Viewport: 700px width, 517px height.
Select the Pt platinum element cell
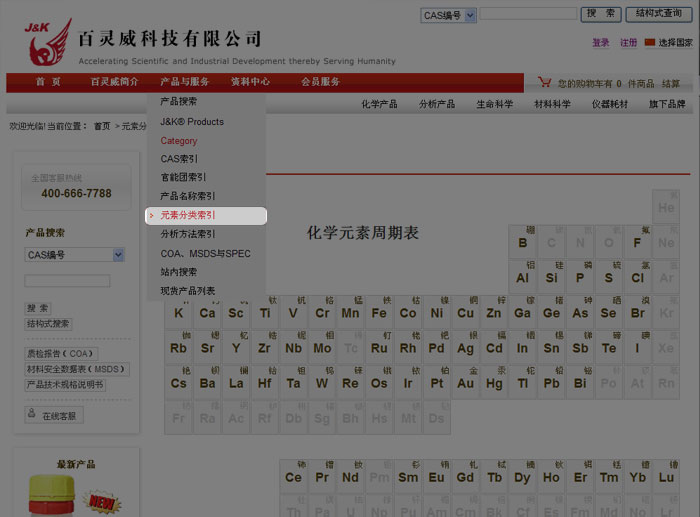[x=437, y=383]
